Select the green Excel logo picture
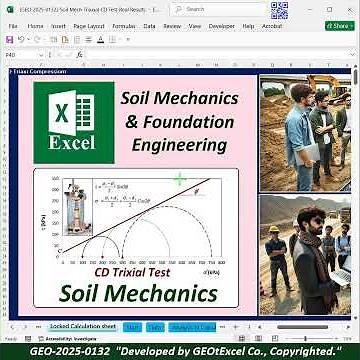Screen dimensions: 360x360 point(74,122)
